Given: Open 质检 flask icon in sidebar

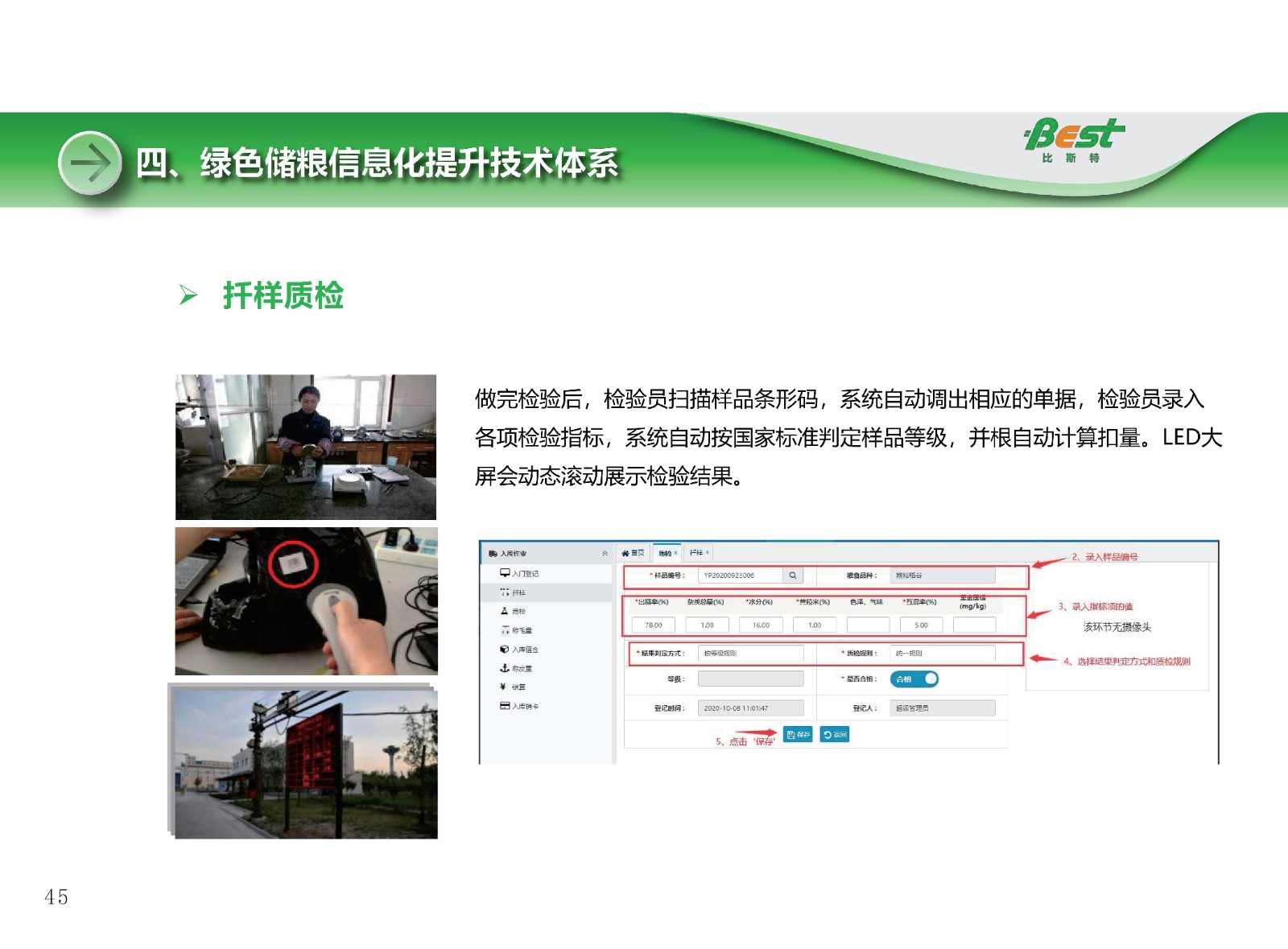Looking at the screenshot, I should (x=505, y=612).
